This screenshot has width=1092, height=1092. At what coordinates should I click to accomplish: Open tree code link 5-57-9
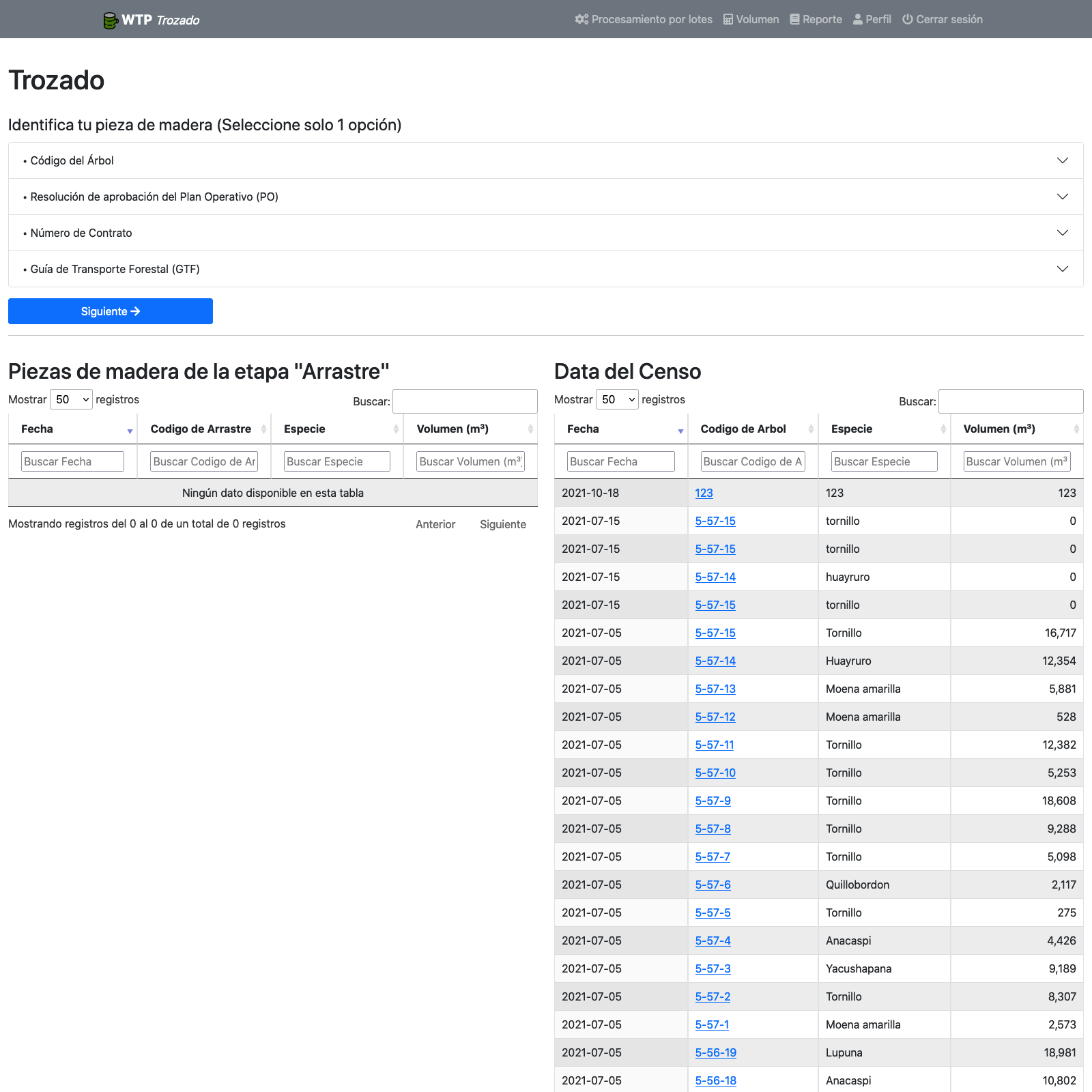713,801
